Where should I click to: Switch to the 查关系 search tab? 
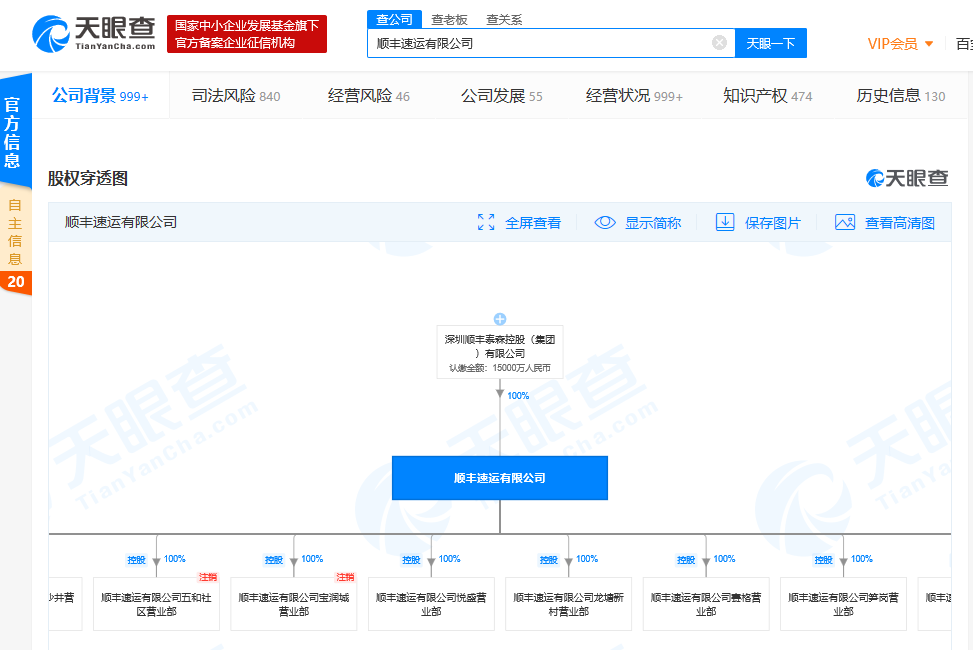504,20
